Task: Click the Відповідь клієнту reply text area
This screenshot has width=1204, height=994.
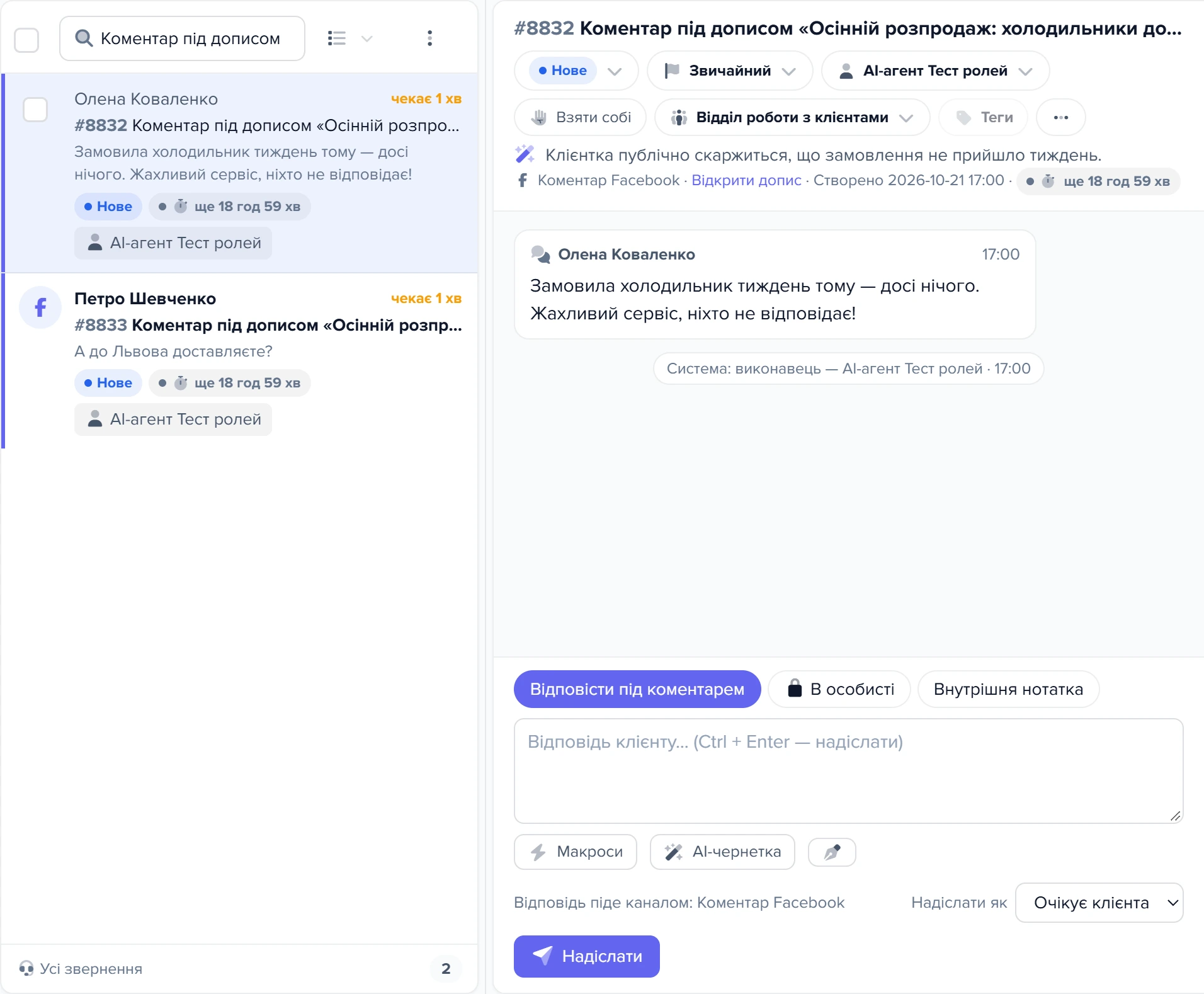Action: (849, 771)
